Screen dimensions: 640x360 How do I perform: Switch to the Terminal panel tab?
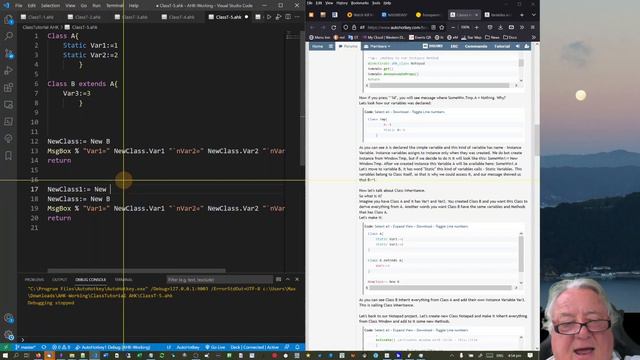123,280
